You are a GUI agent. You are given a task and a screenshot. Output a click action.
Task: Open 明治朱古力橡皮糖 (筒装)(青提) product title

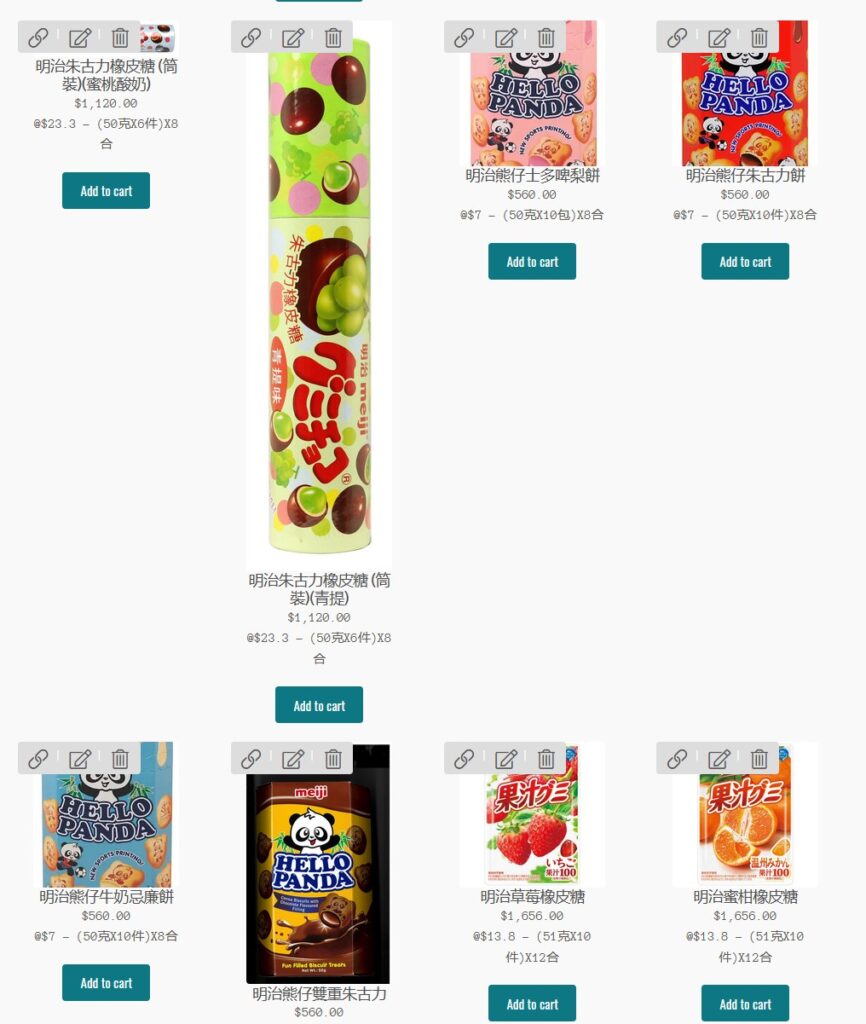click(x=319, y=588)
